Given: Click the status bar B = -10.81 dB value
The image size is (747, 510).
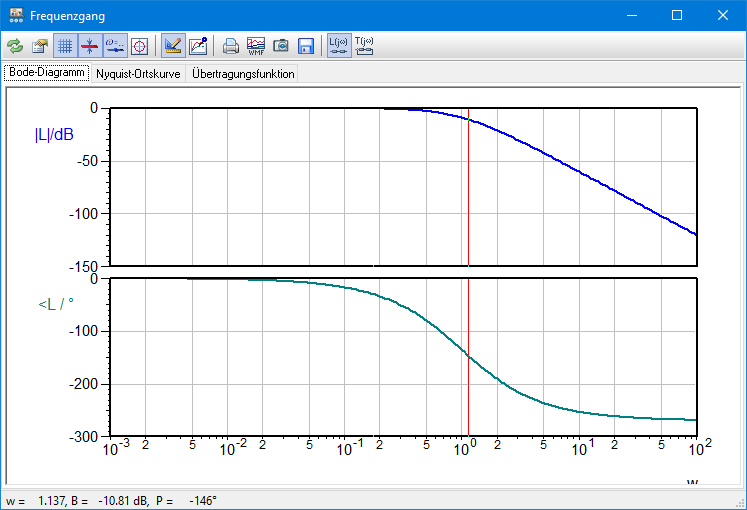Looking at the screenshot, I should pyautogui.click(x=110, y=500).
